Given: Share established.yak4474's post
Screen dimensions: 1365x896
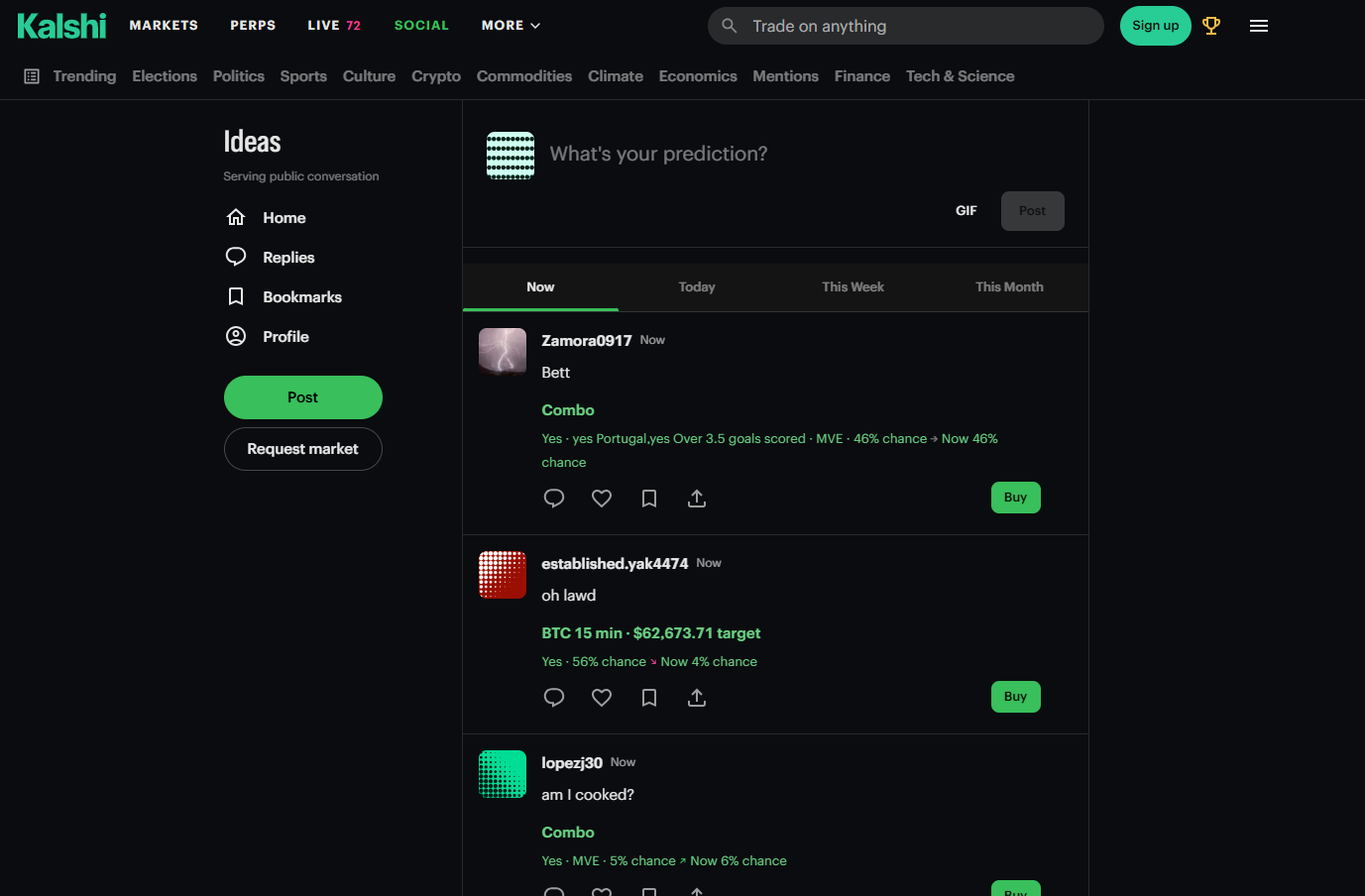Looking at the screenshot, I should tap(697, 697).
